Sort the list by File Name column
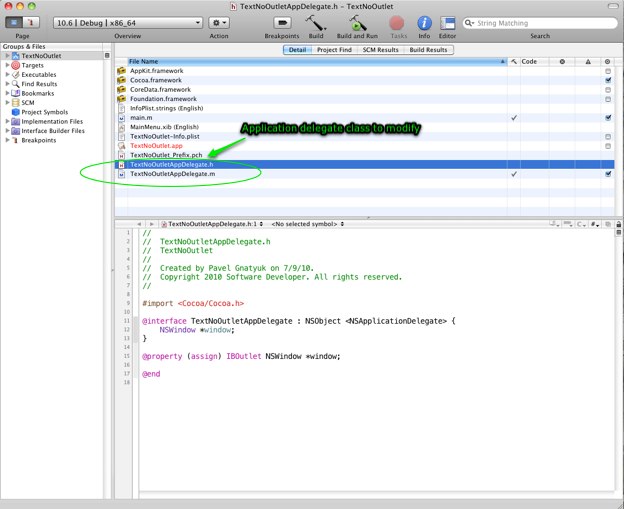This screenshot has height=509, width=624. click(x=317, y=61)
